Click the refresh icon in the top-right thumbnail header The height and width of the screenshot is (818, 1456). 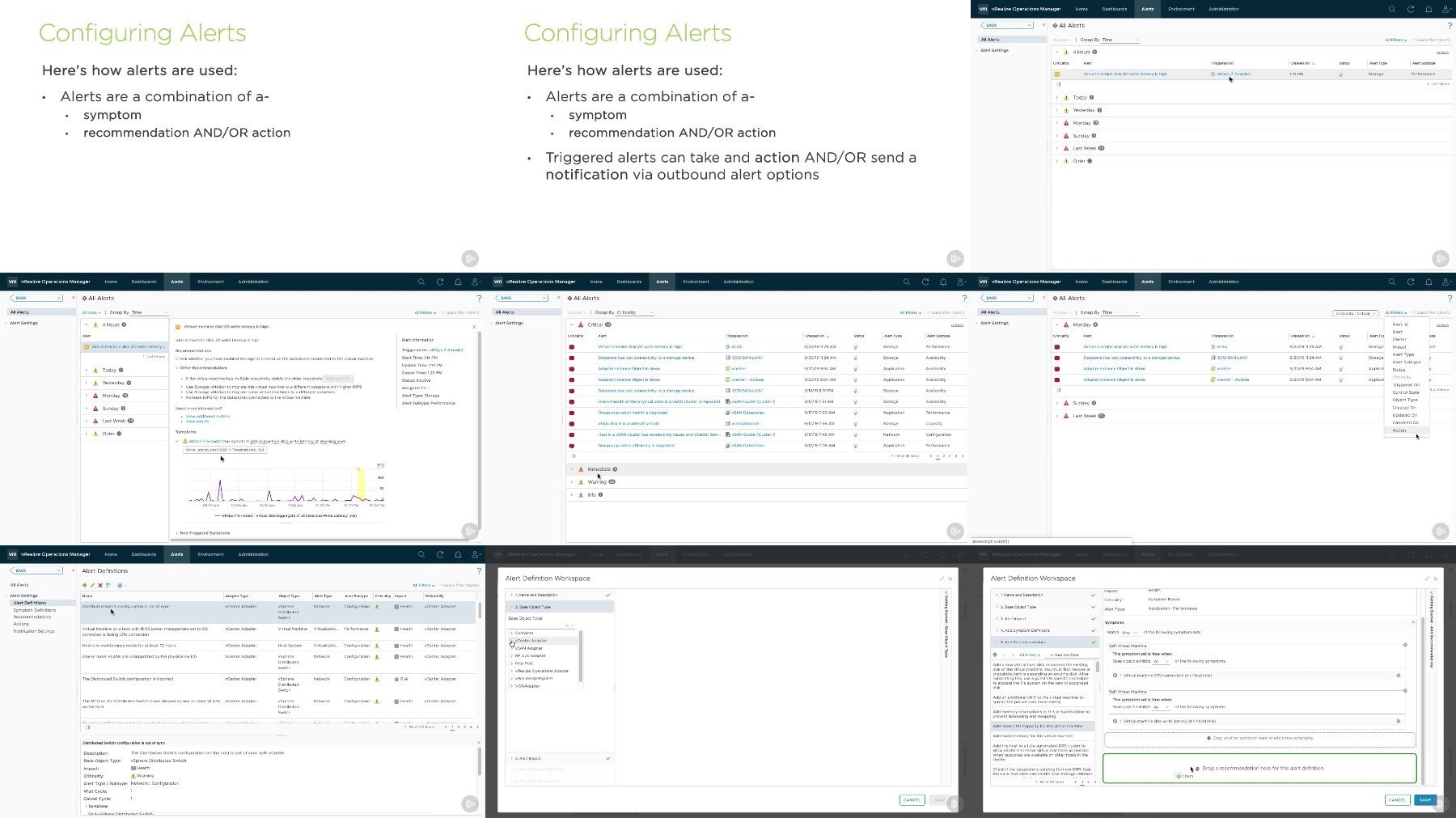tap(1411, 9)
